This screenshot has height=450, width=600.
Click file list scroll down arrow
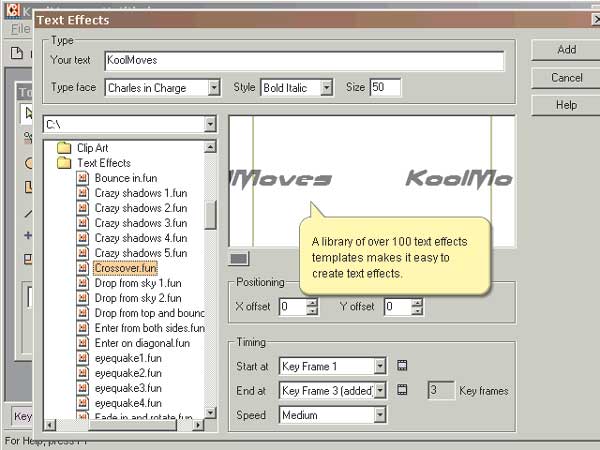click(210, 413)
